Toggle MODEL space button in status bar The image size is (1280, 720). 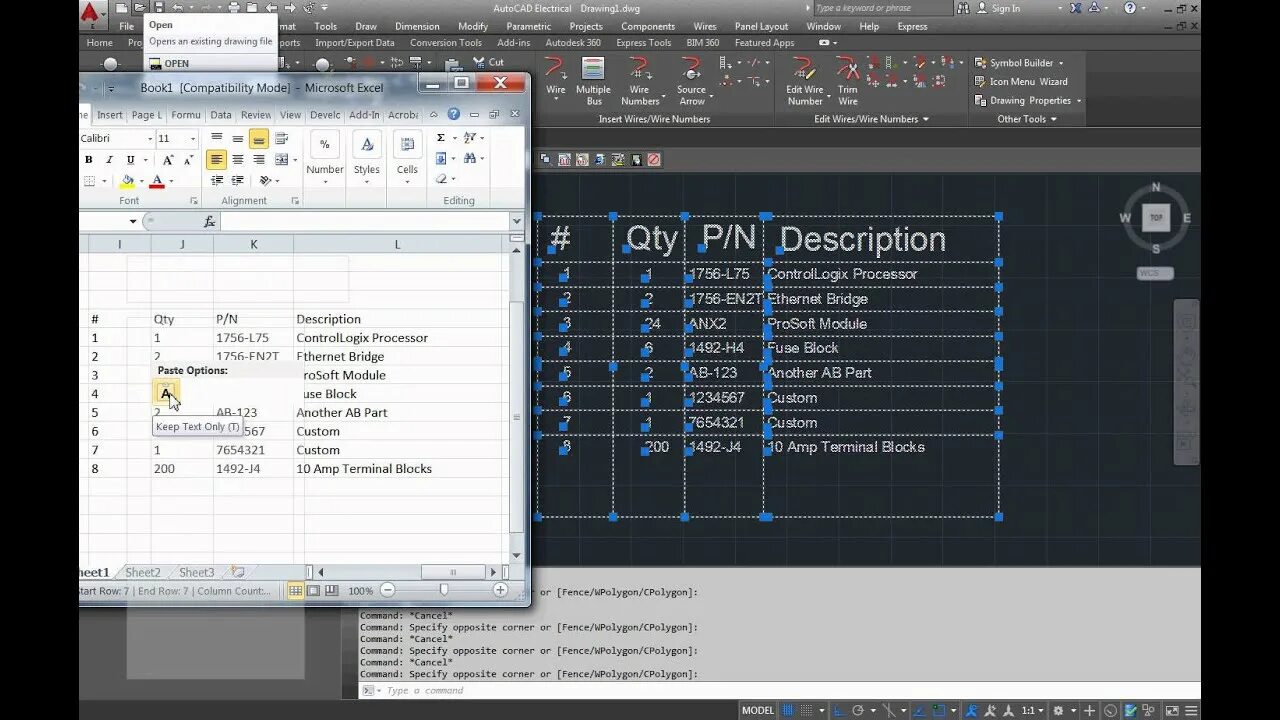757,711
